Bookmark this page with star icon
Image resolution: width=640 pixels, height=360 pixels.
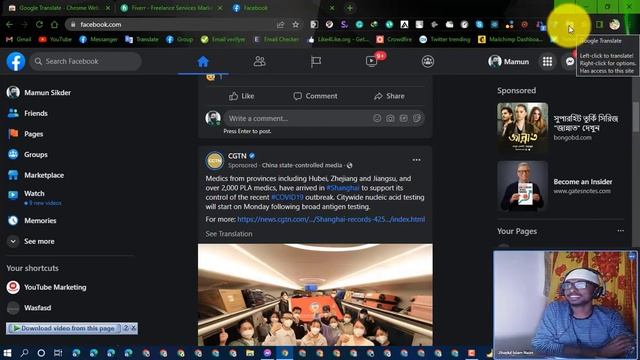pyautogui.click(x=296, y=24)
